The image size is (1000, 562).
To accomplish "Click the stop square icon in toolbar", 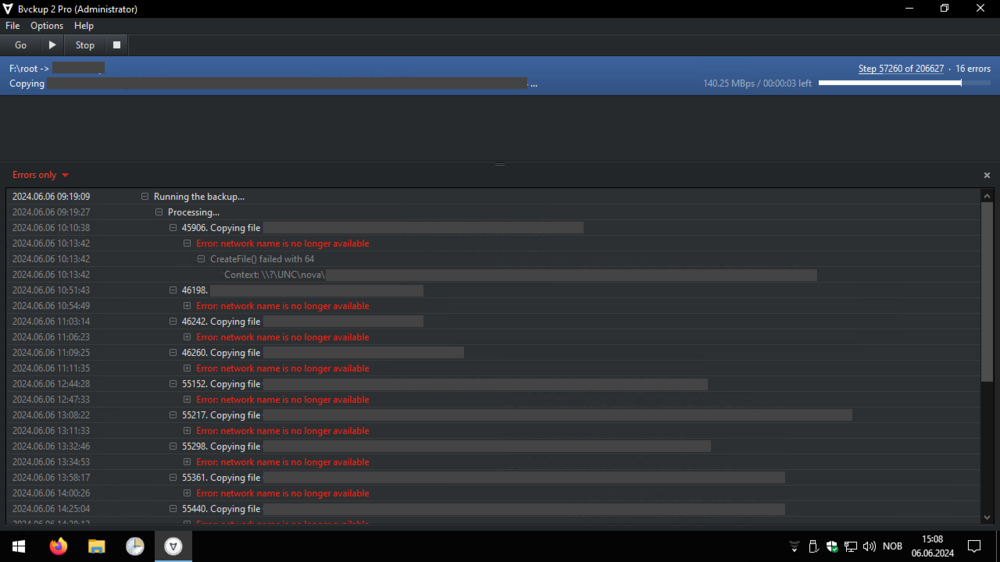I will coord(117,45).
